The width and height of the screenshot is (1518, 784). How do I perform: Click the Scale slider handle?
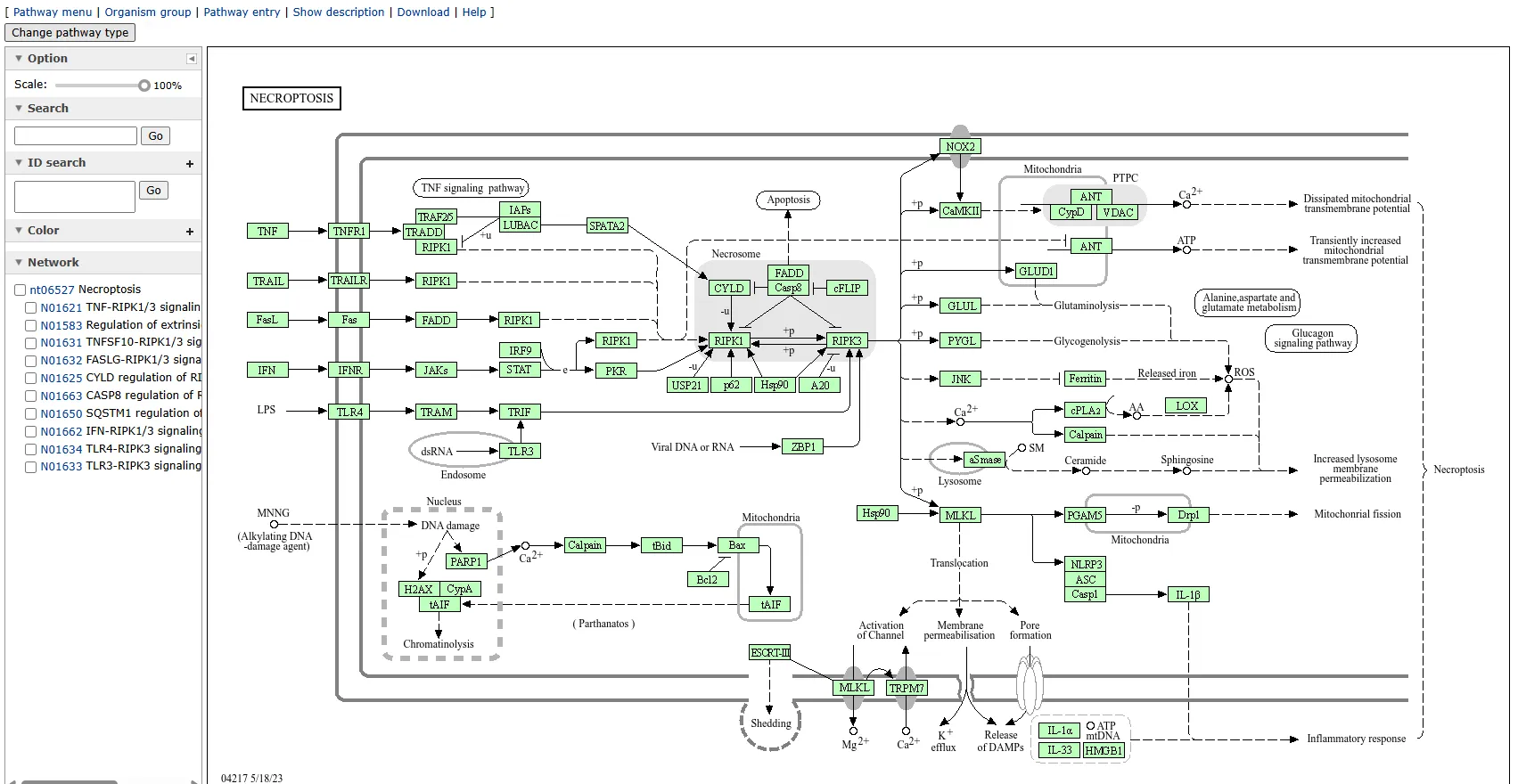click(144, 86)
